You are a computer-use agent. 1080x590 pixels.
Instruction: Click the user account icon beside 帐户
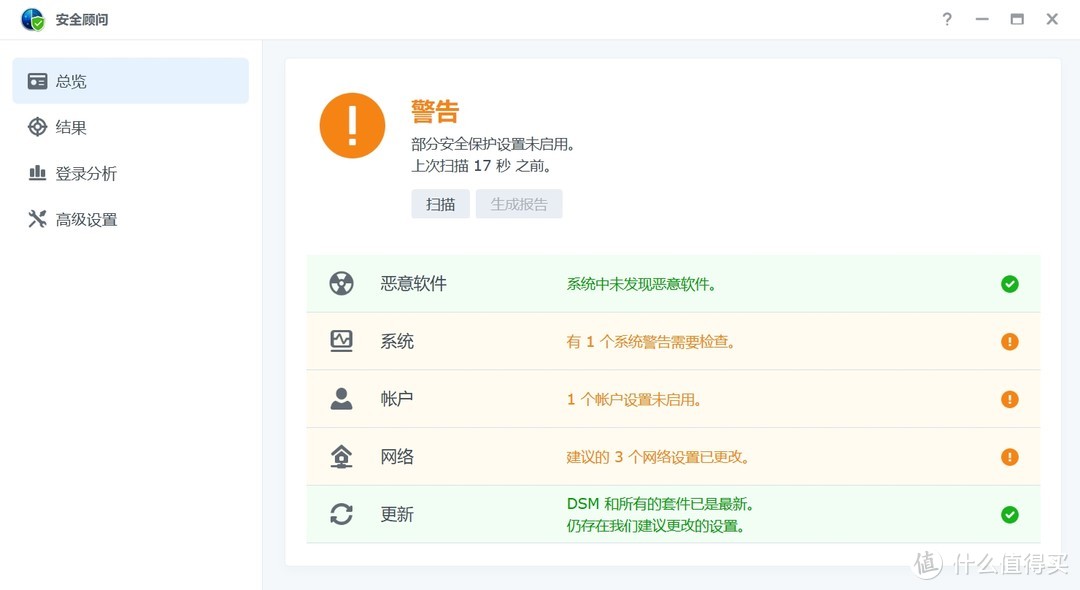pyautogui.click(x=341, y=398)
